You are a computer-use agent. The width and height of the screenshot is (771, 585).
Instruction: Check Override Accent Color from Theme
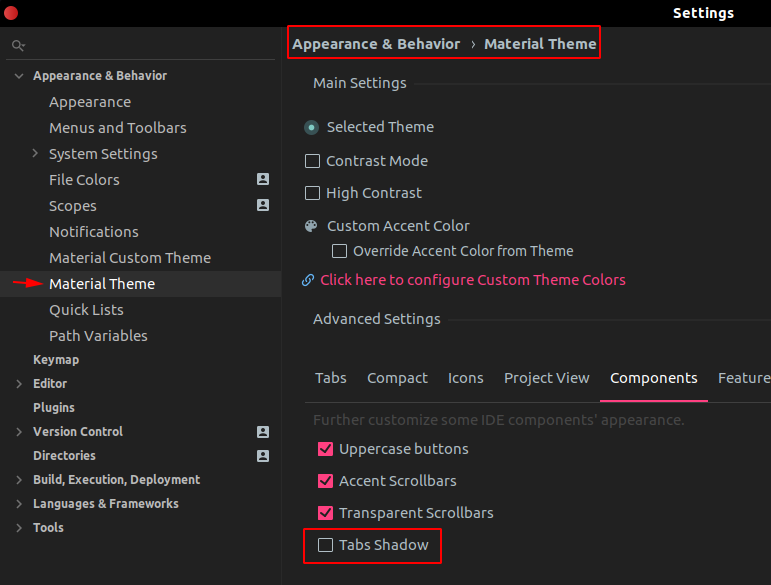[x=339, y=251]
